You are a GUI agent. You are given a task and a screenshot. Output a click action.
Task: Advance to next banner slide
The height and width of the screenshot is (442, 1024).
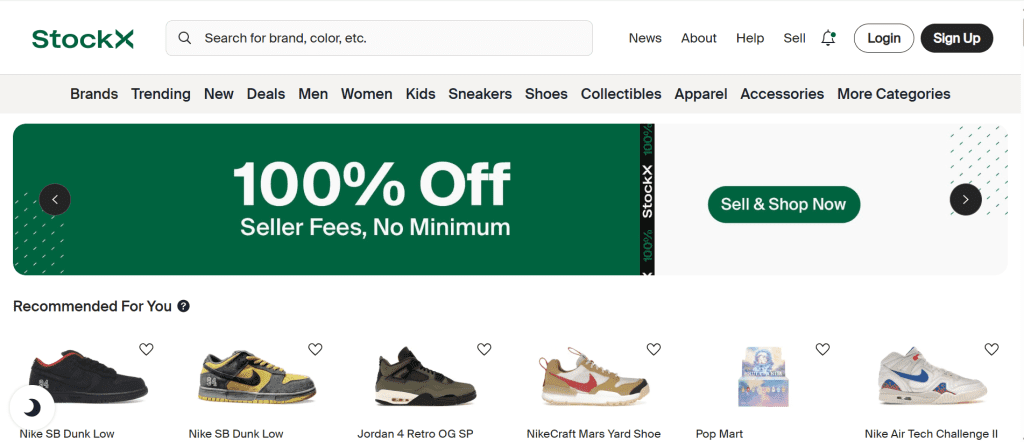tap(965, 200)
